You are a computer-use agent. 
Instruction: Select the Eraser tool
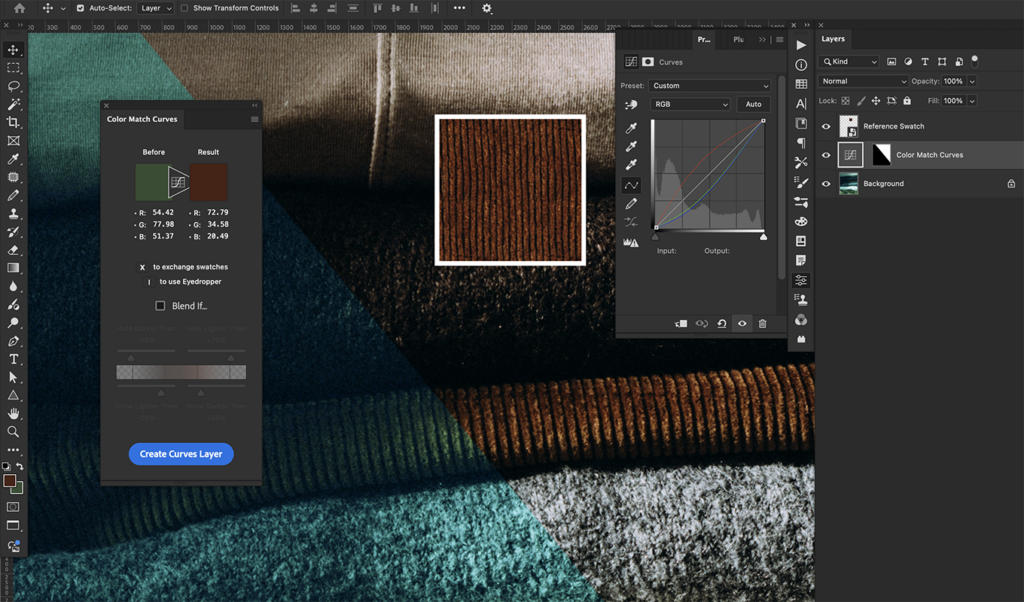coord(14,250)
